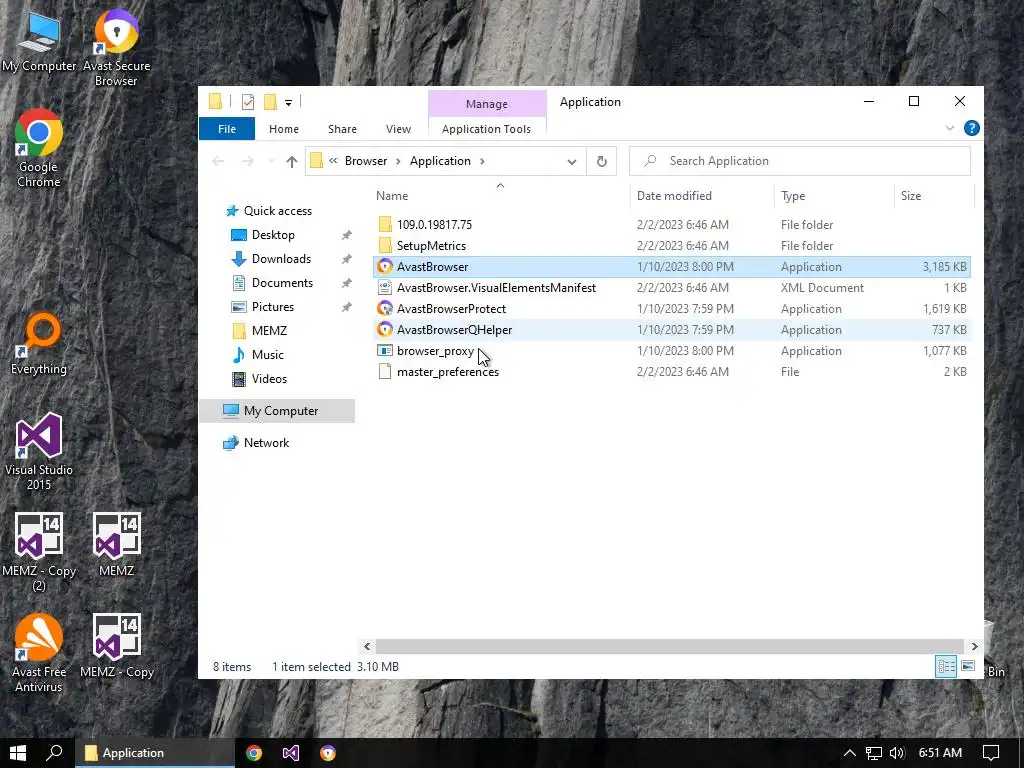This screenshot has height=768, width=1024.
Task: Open the AvastBrowser application file
Action: [x=671, y=266]
